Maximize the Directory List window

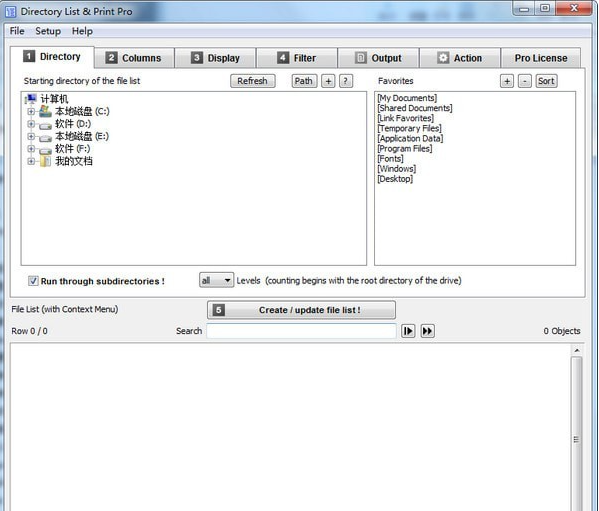tap(545, 9)
